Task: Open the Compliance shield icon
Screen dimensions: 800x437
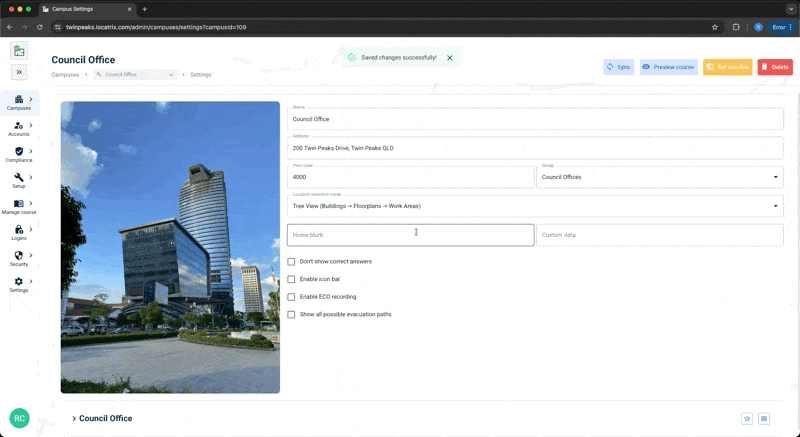Action: point(19,151)
